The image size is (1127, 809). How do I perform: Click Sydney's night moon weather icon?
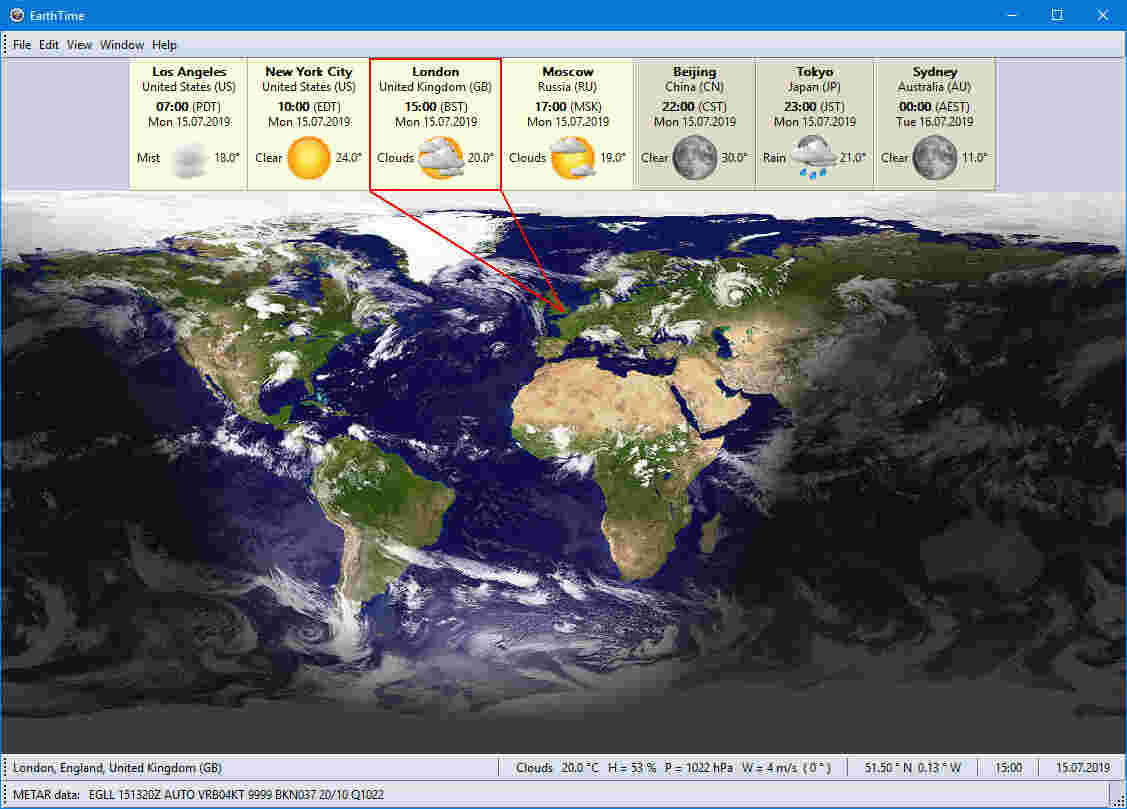(x=934, y=158)
